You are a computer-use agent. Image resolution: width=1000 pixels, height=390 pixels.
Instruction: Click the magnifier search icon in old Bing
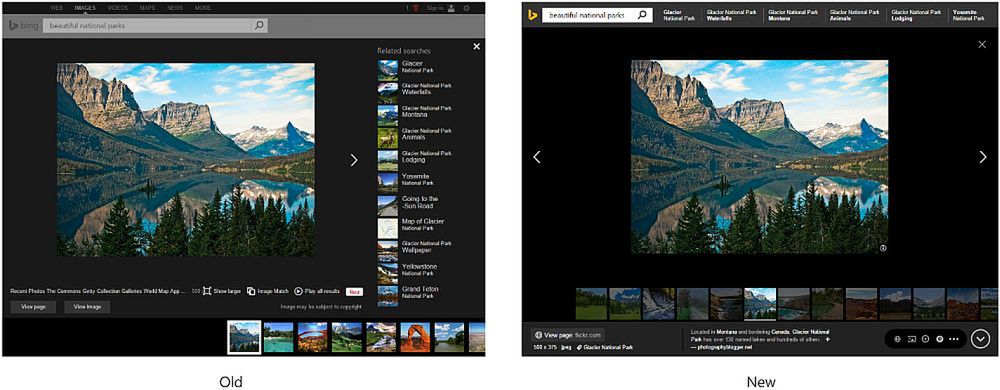pos(259,25)
